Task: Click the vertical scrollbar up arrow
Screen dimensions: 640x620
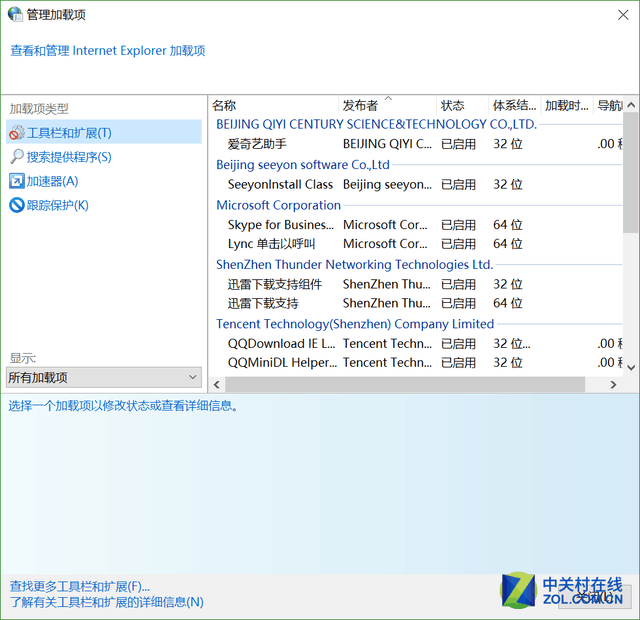Action: (631, 105)
